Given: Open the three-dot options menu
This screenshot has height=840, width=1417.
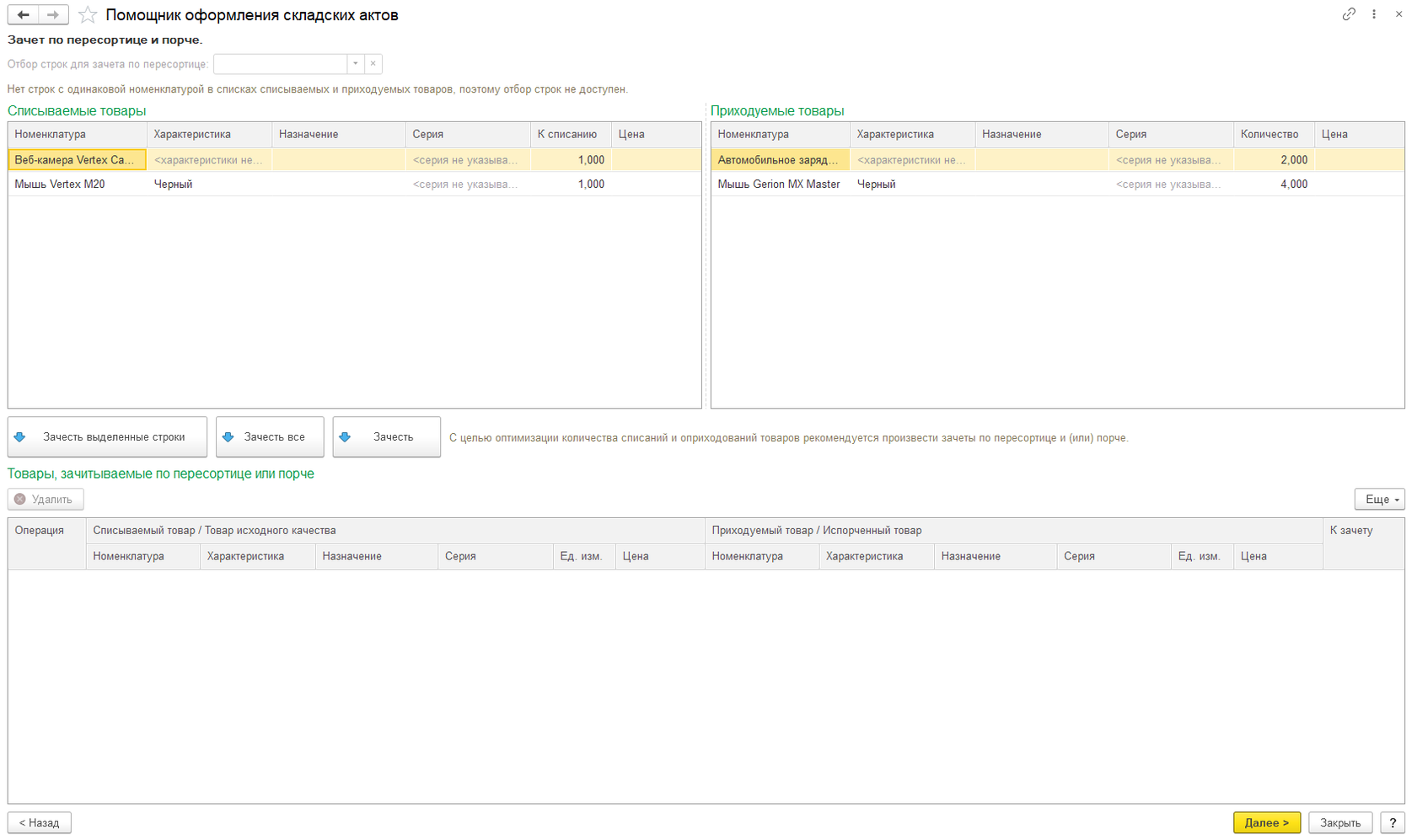Looking at the screenshot, I should tap(1374, 14).
